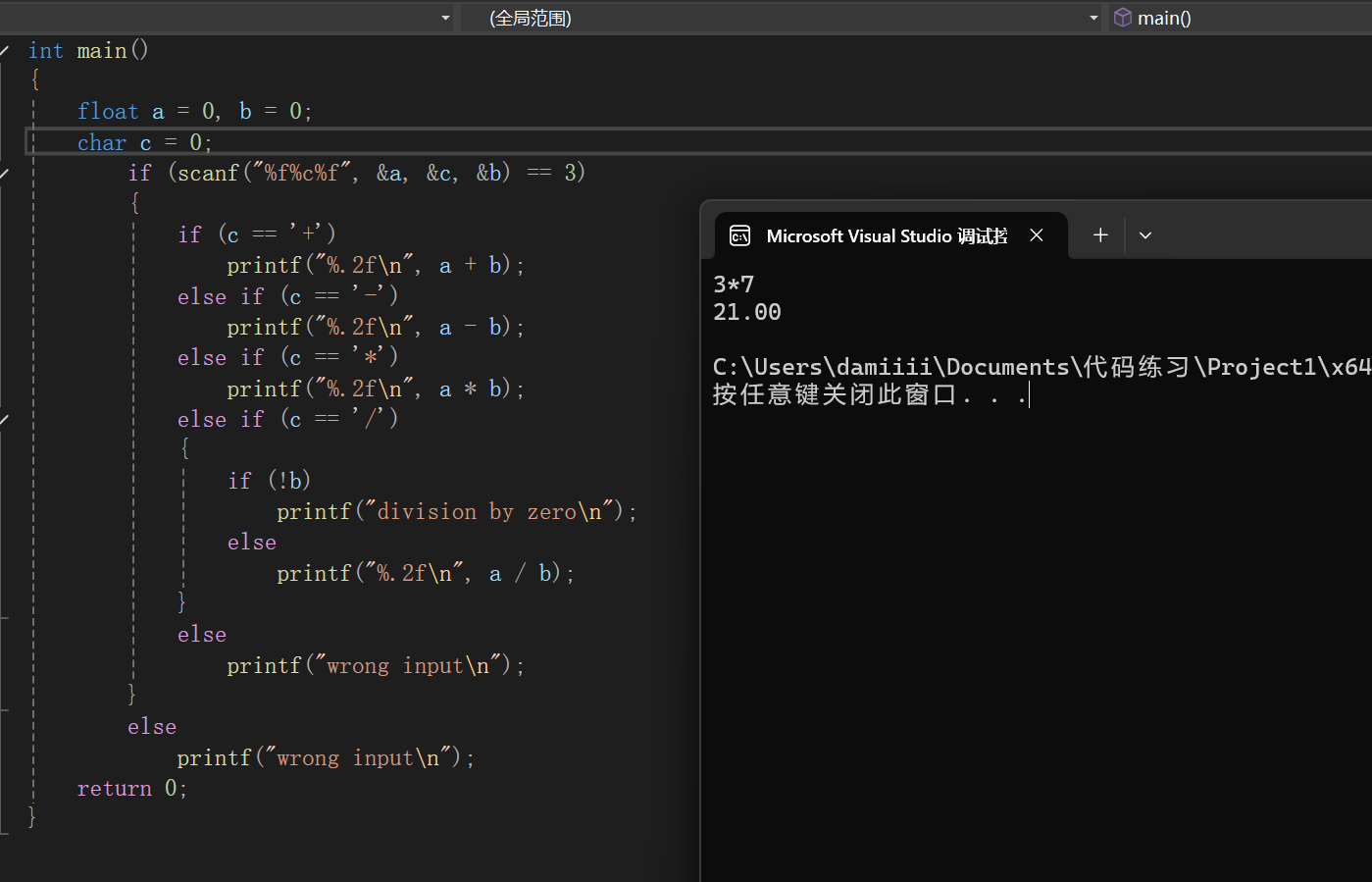
Task: Click the console icon on the terminal tab
Action: (740, 235)
